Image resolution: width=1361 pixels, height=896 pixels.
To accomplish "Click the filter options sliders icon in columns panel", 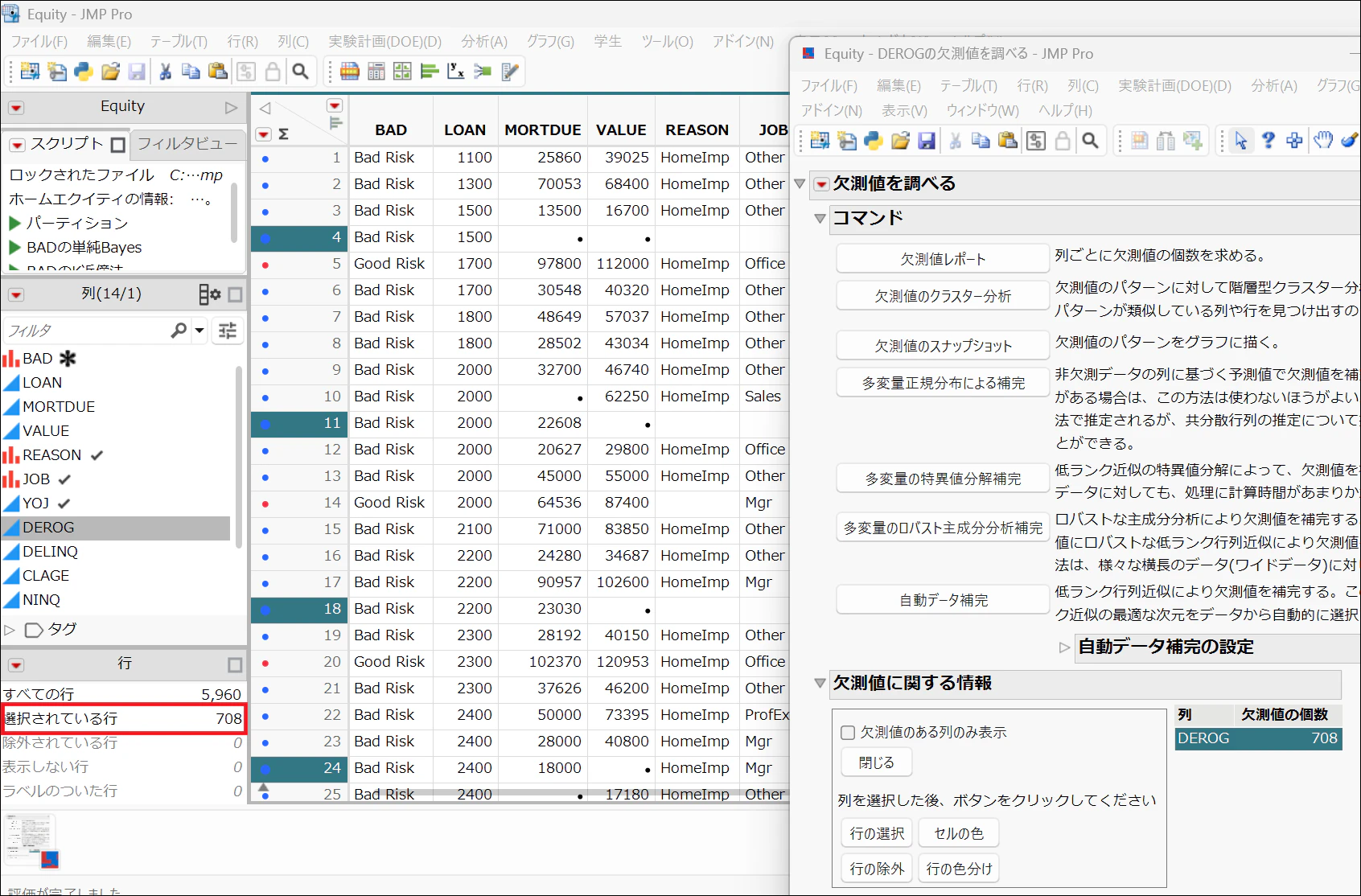I will pos(228,331).
